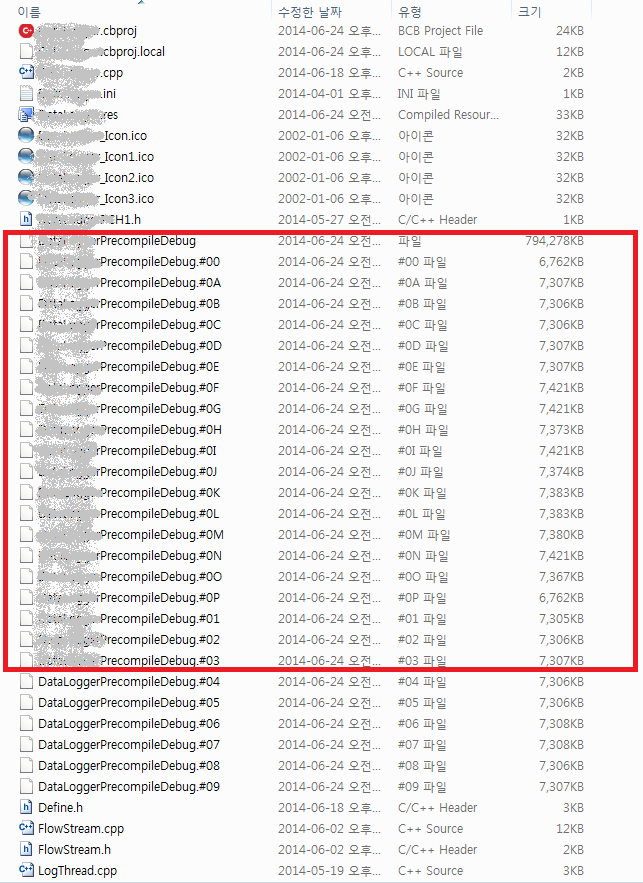This screenshot has width=643, height=883.
Task: Select the _Icon3.ico globe icon
Action: [26, 198]
